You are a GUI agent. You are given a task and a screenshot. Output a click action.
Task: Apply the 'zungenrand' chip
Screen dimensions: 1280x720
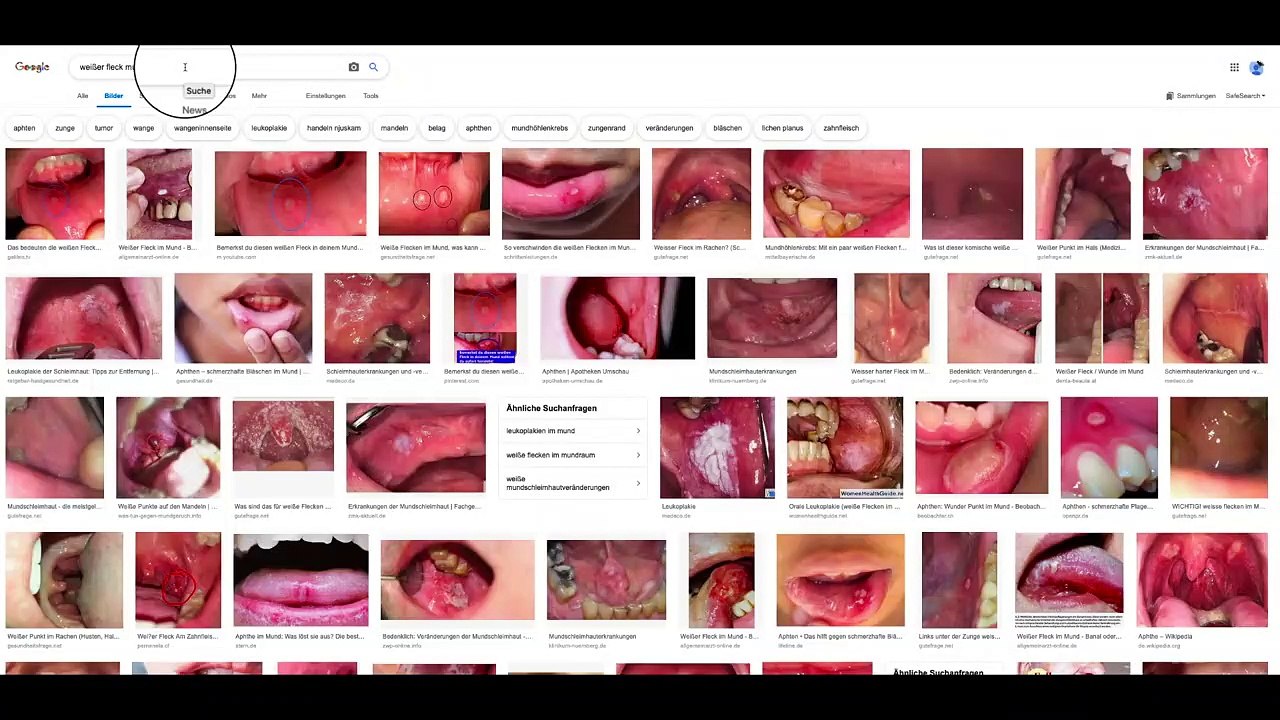pyautogui.click(x=607, y=128)
